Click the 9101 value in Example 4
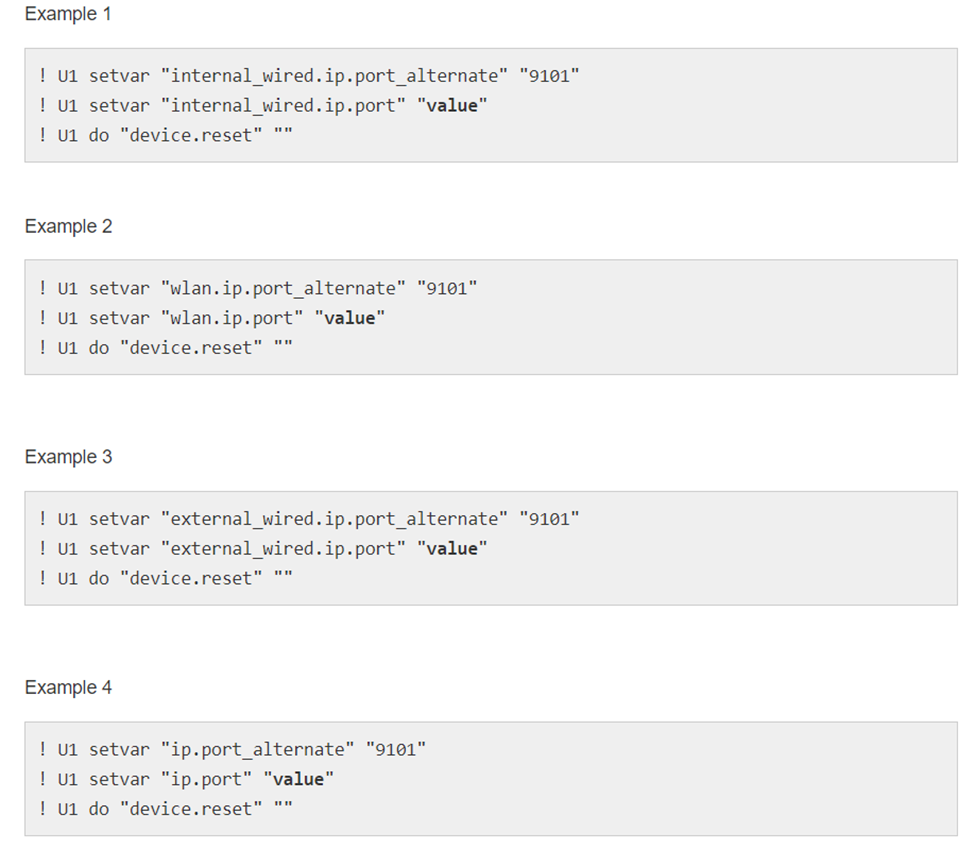975x849 pixels. pos(395,749)
